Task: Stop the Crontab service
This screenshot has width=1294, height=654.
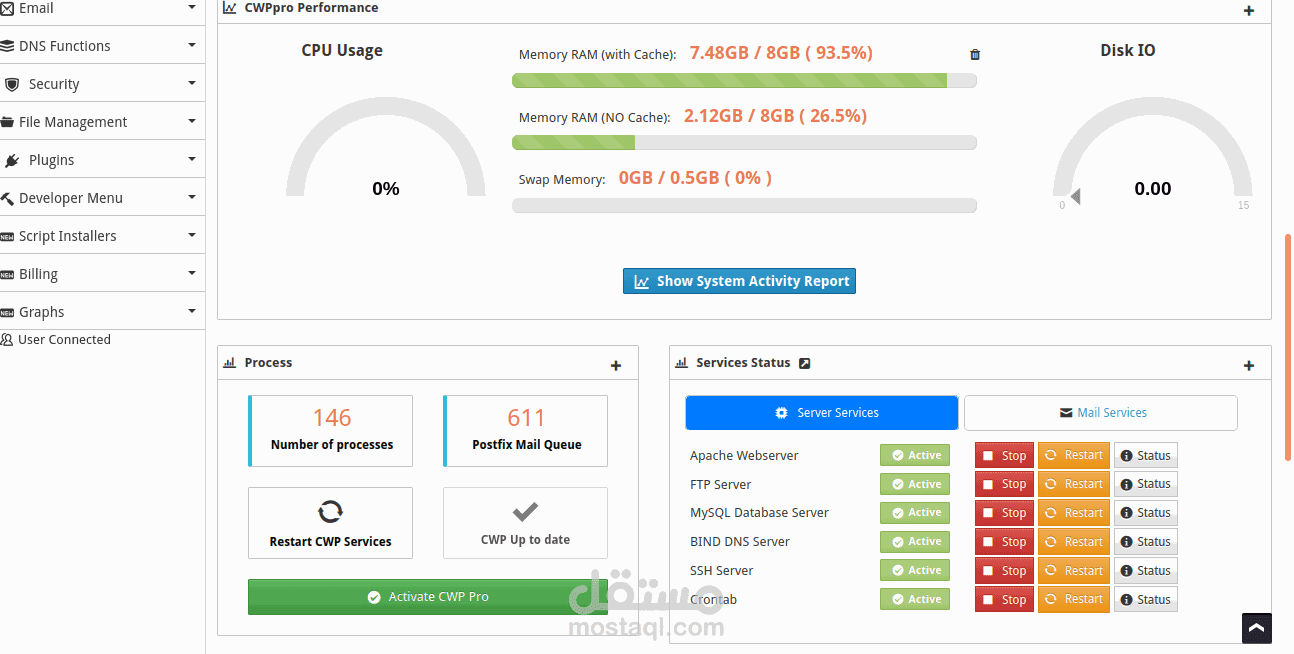Action: coord(1004,600)
